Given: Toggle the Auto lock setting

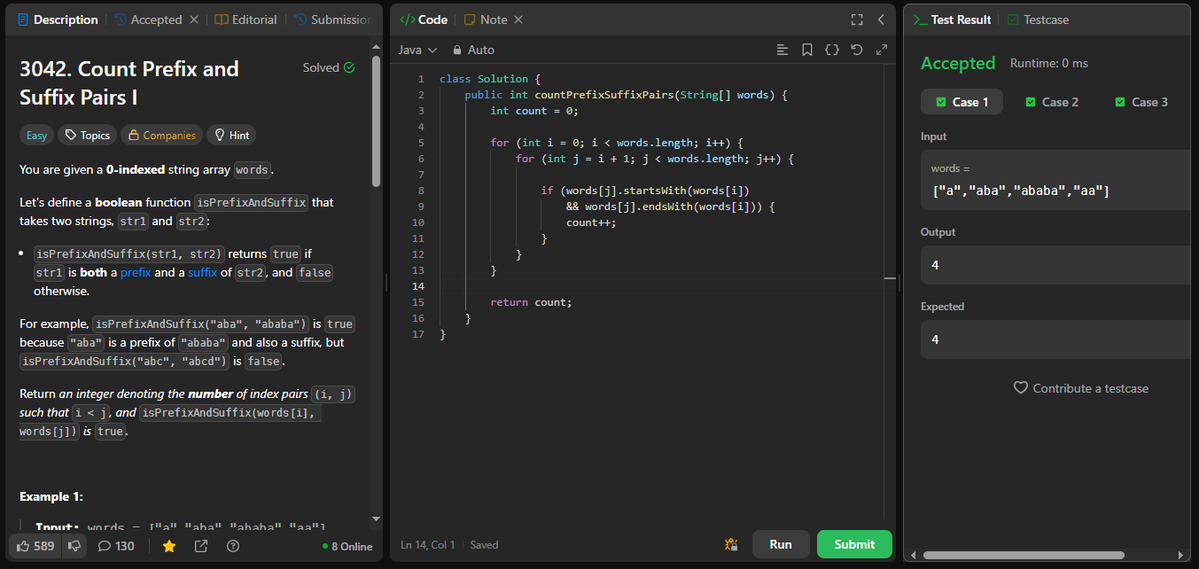Looking at the screenshot, I should 473,50.
